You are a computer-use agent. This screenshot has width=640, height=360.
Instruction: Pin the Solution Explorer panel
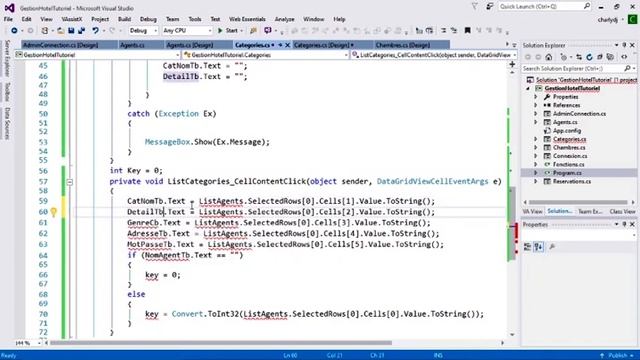pyautogui.click(x=624, y=45)
